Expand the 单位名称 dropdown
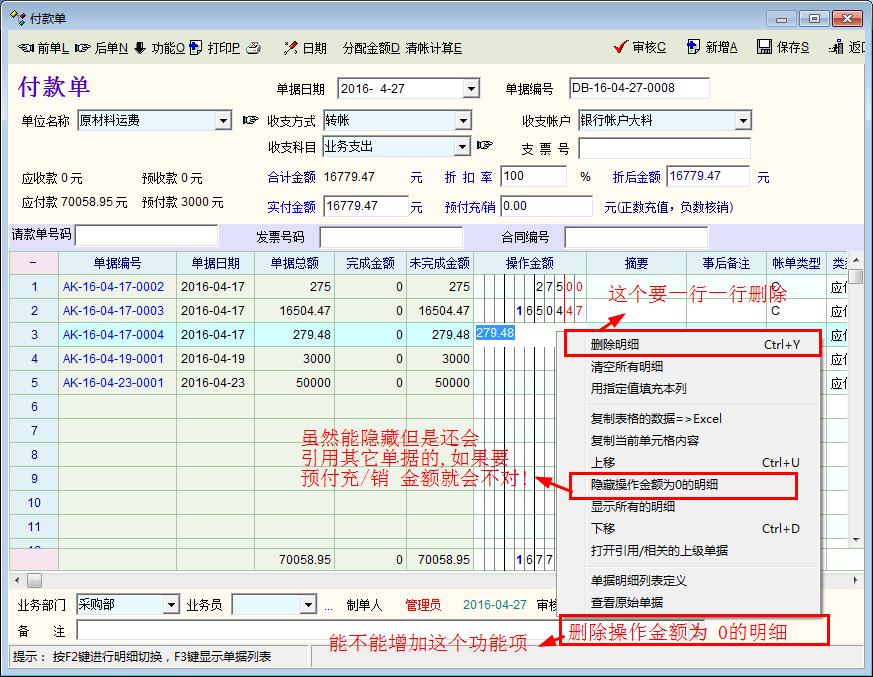 click(x=223, y=121)
